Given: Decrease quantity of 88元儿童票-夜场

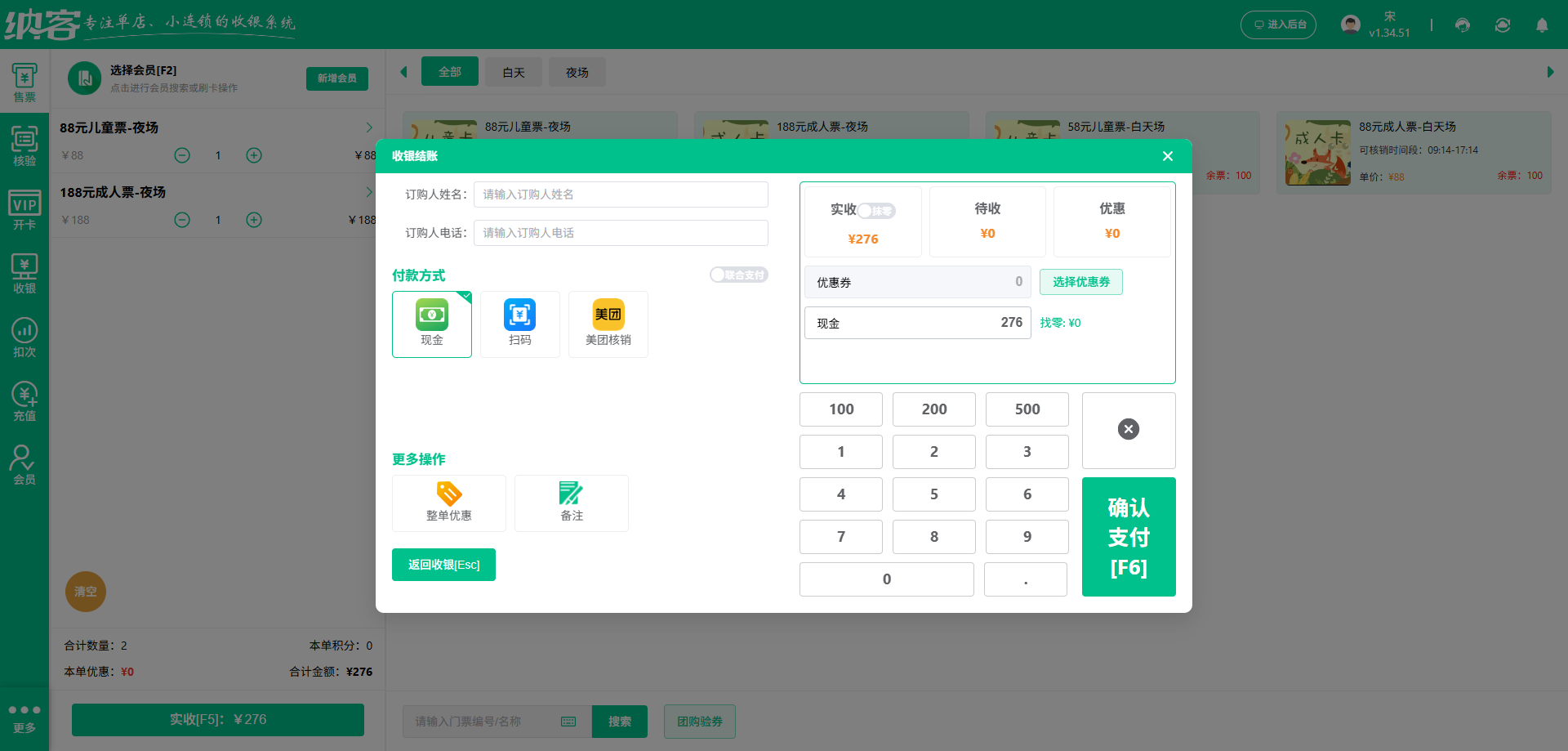Looking at the screenshot, I should (182, 155).
